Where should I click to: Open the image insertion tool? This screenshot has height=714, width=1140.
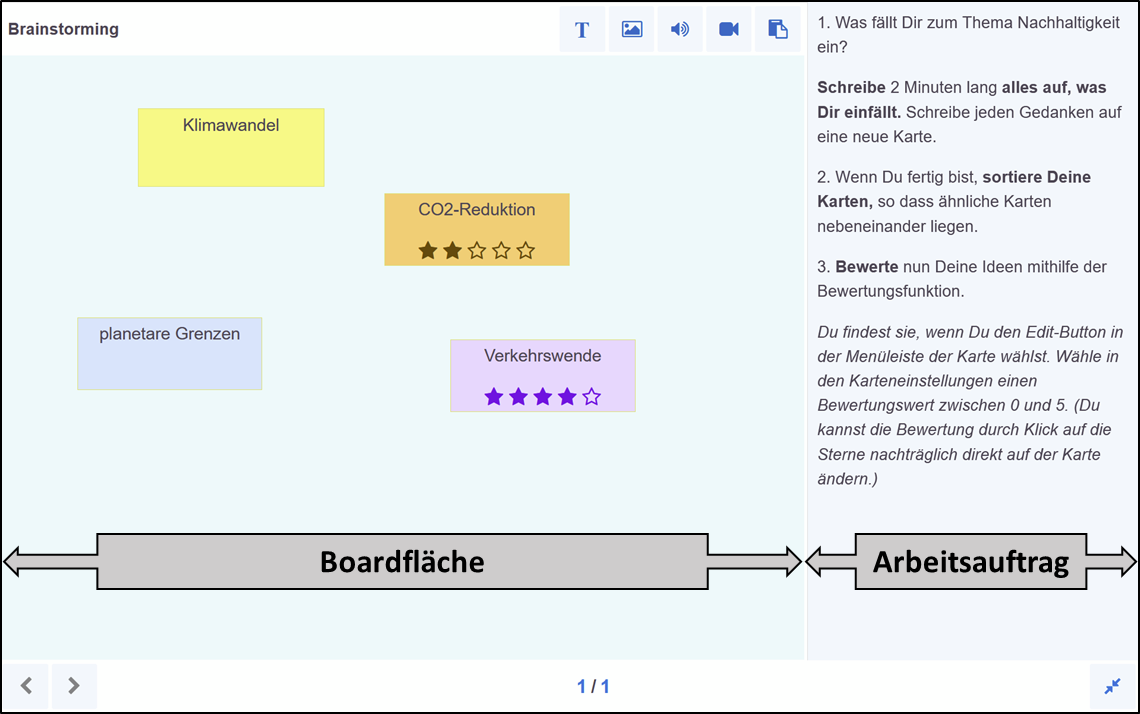click(631, 29)
